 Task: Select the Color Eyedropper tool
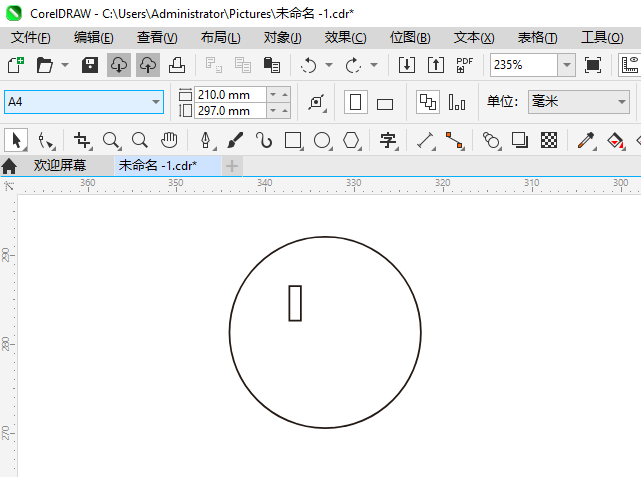pyautogui.click(x=586, y=140)
